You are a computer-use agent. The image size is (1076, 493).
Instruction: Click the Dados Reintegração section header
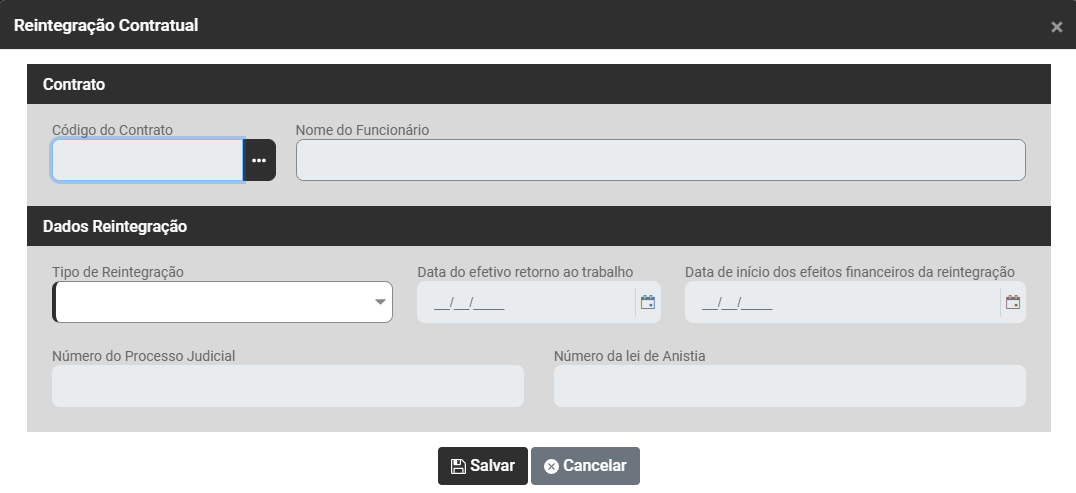(x=115, y=227)
